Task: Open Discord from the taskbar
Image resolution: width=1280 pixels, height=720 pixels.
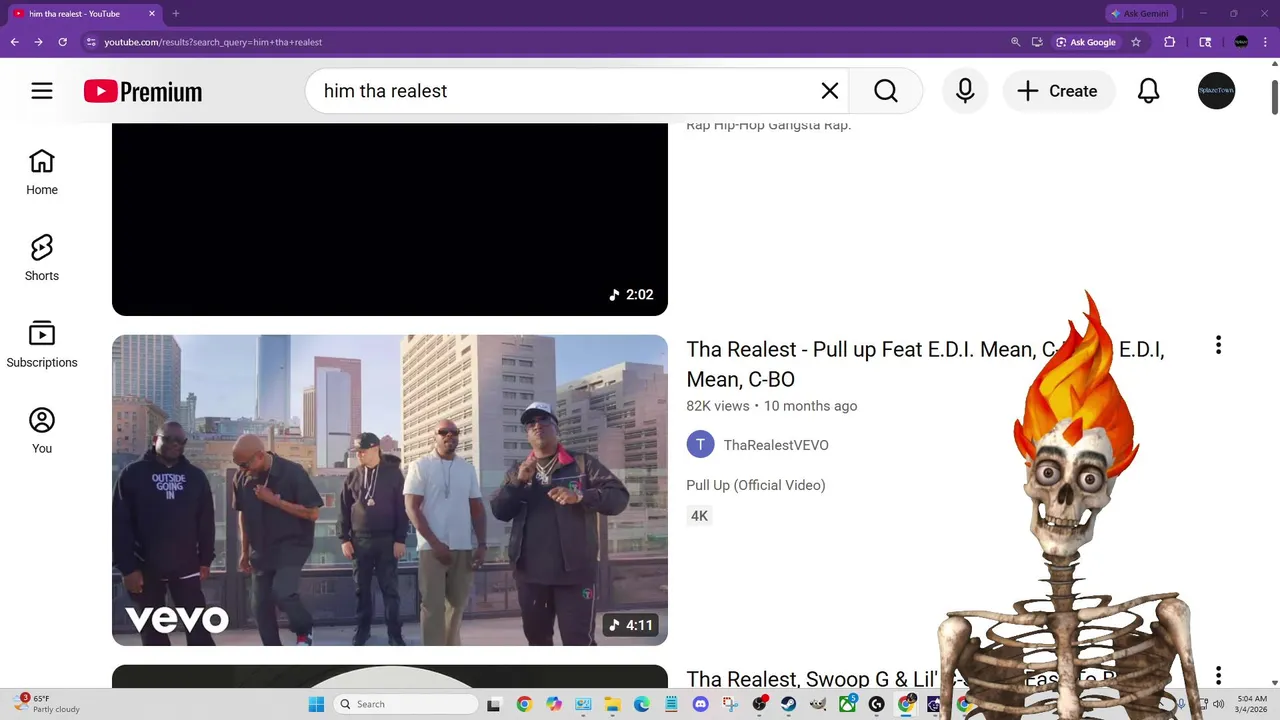Action: (700, 704)
